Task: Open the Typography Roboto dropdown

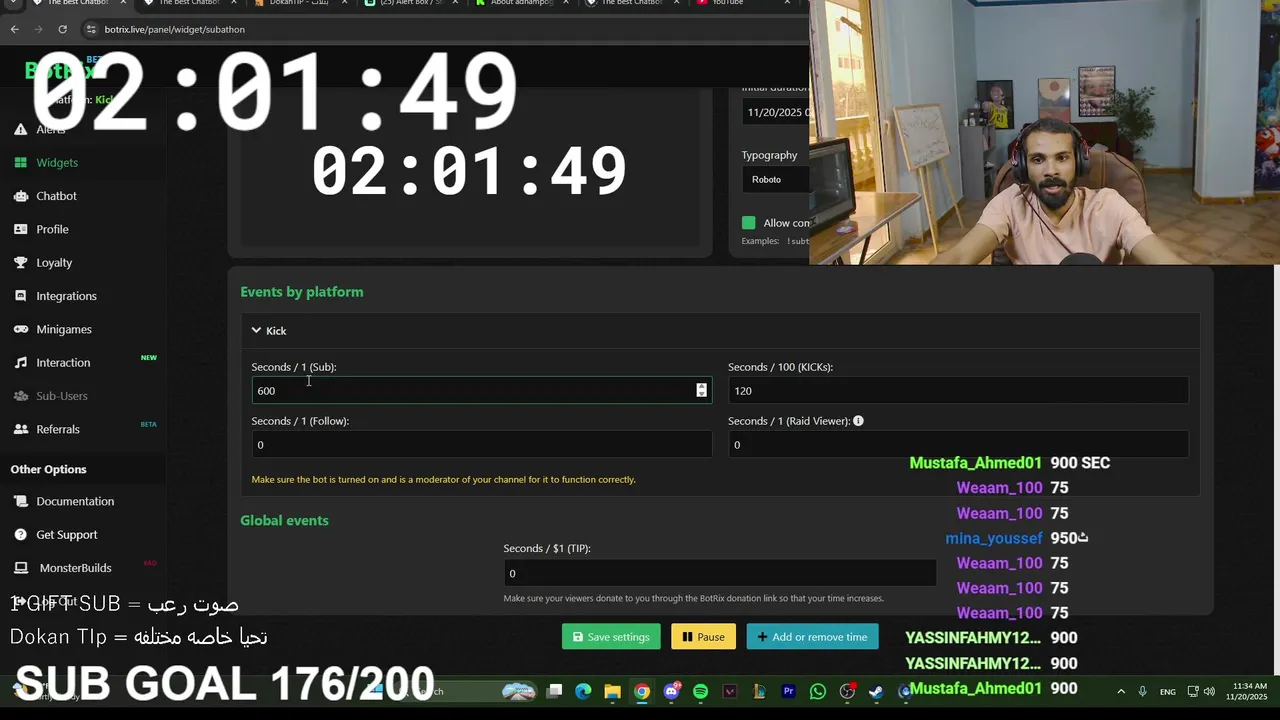Action: coord(776,179)
